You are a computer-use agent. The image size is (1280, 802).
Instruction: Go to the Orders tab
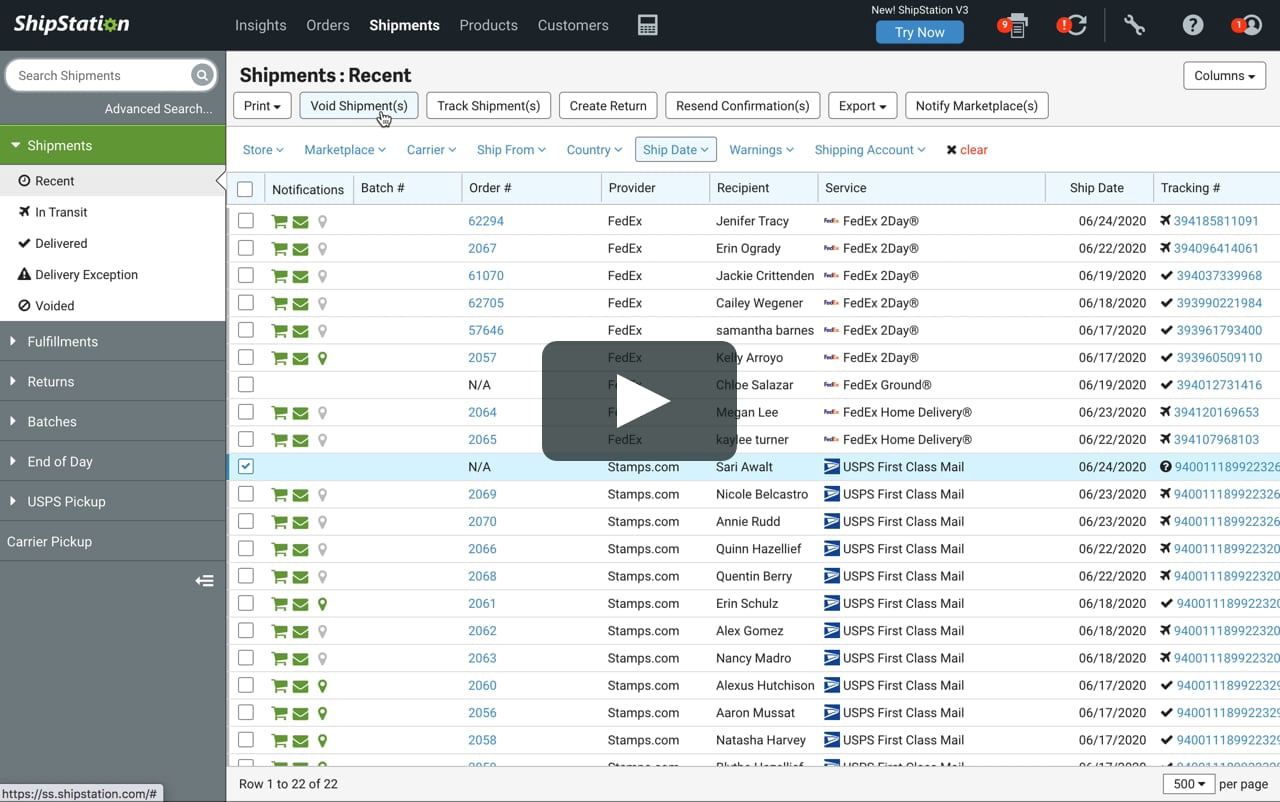click(x=328, y=25)
